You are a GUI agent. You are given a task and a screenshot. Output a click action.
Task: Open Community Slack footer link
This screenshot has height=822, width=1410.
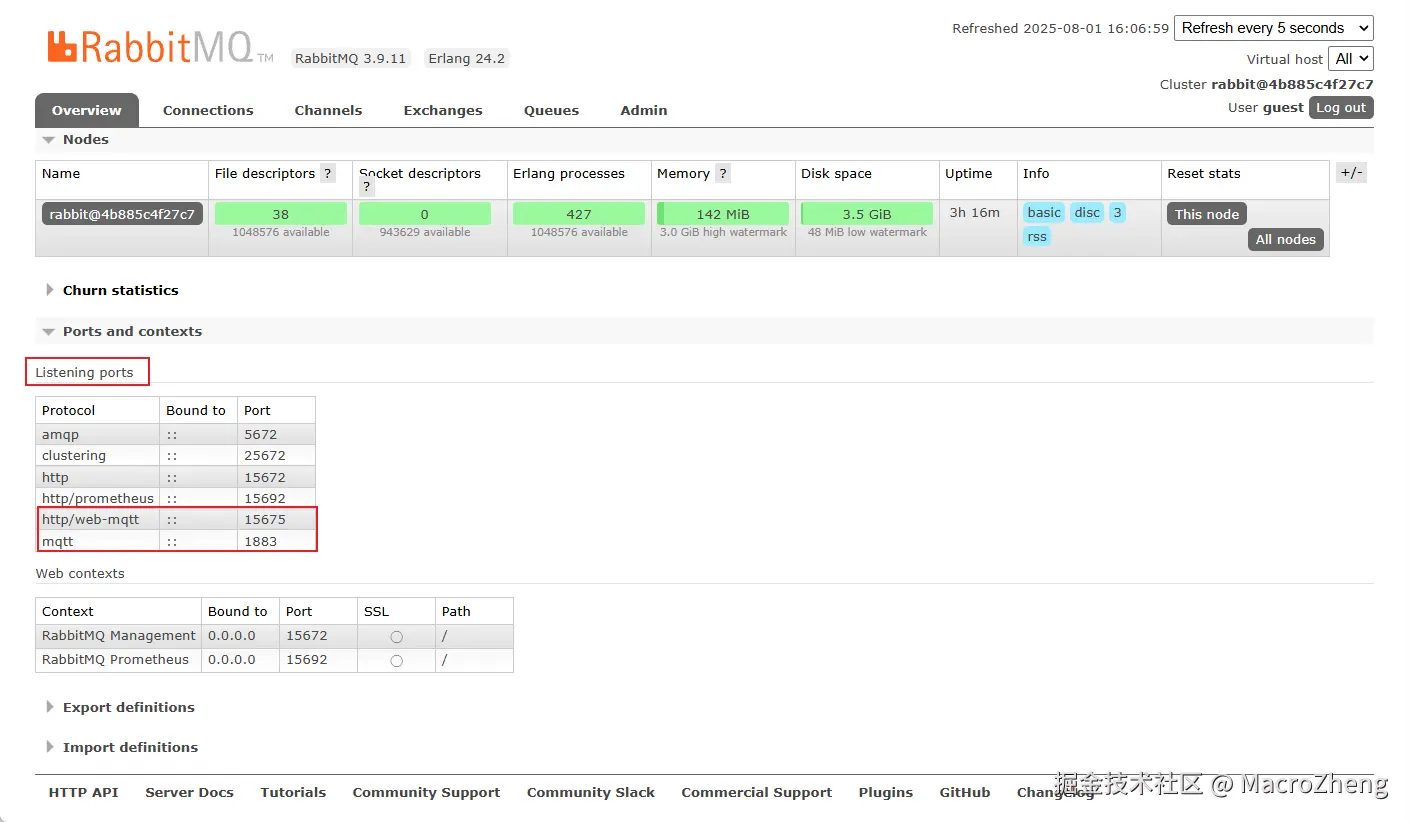pos(591,792)
